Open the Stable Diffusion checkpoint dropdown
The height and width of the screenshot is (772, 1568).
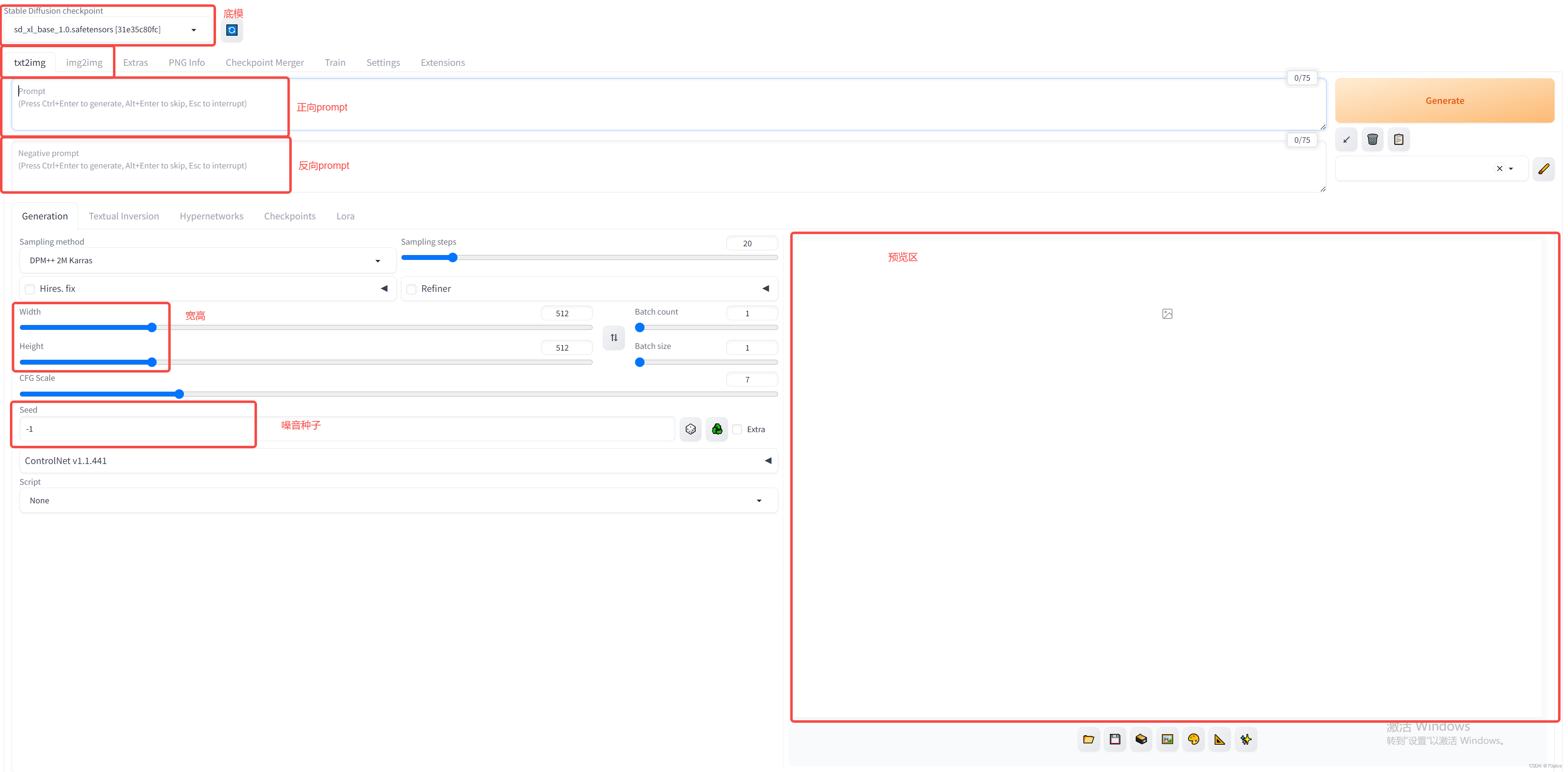coord(108,29)
